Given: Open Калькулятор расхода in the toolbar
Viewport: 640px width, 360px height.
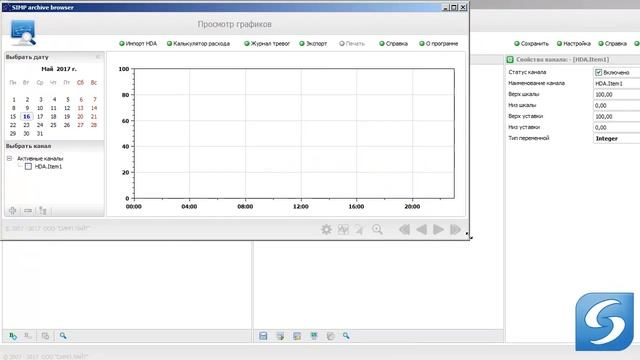Looking at the screenshot, I should (198, 44).
